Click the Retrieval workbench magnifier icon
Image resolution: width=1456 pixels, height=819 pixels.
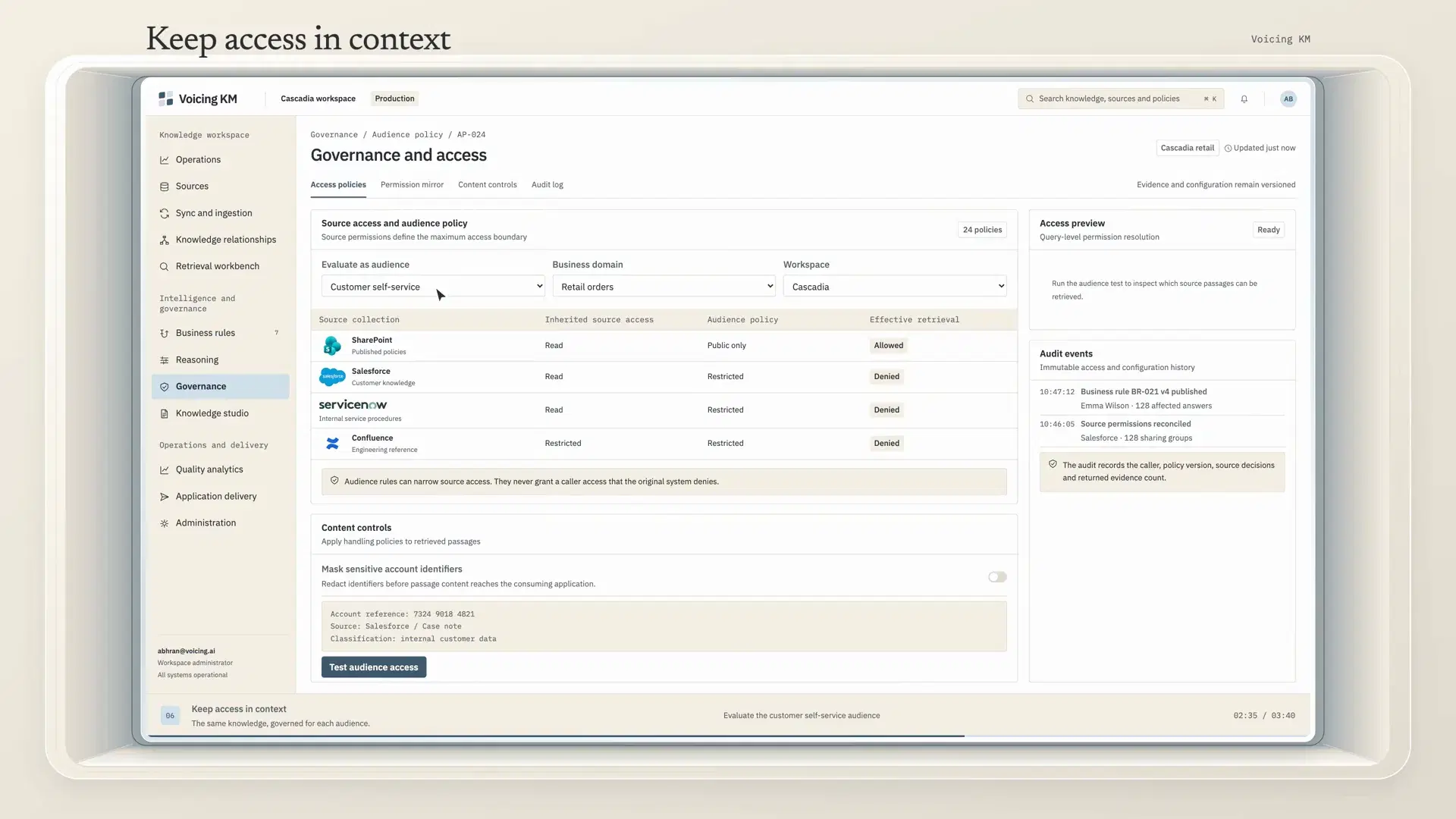165,267
